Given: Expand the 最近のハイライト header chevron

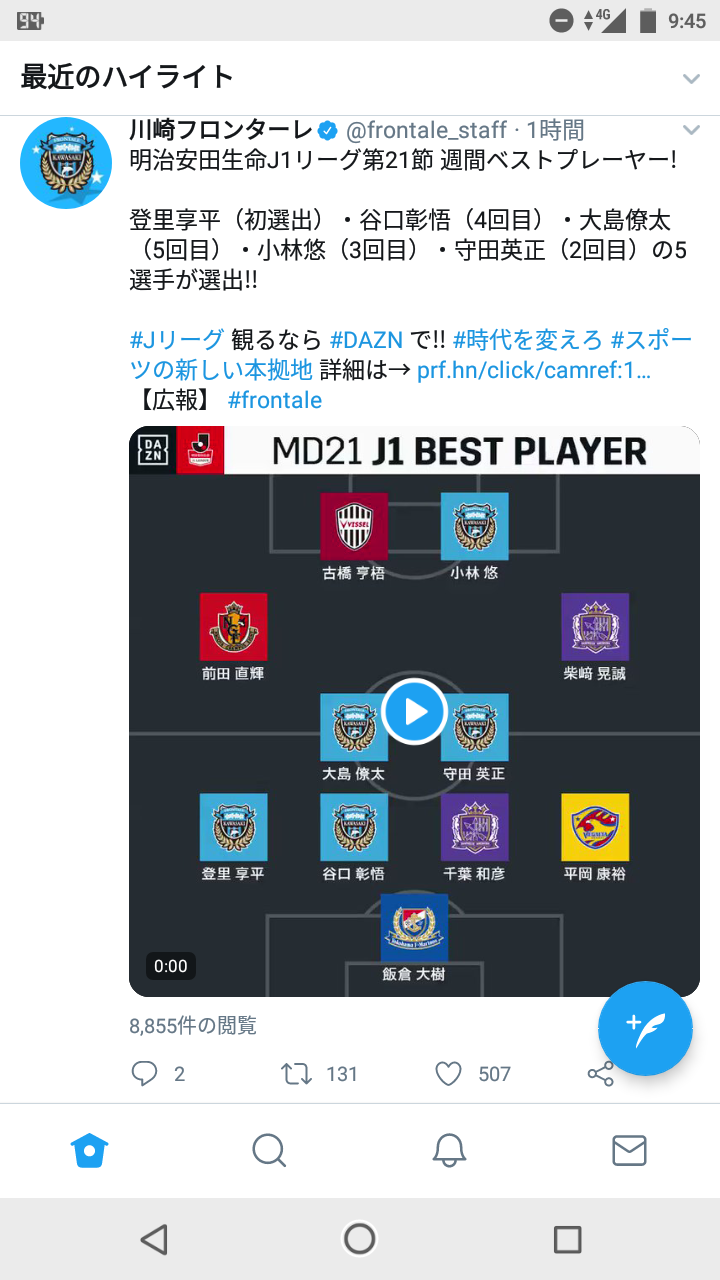Looking at the screenshot, I should [691, 78].
